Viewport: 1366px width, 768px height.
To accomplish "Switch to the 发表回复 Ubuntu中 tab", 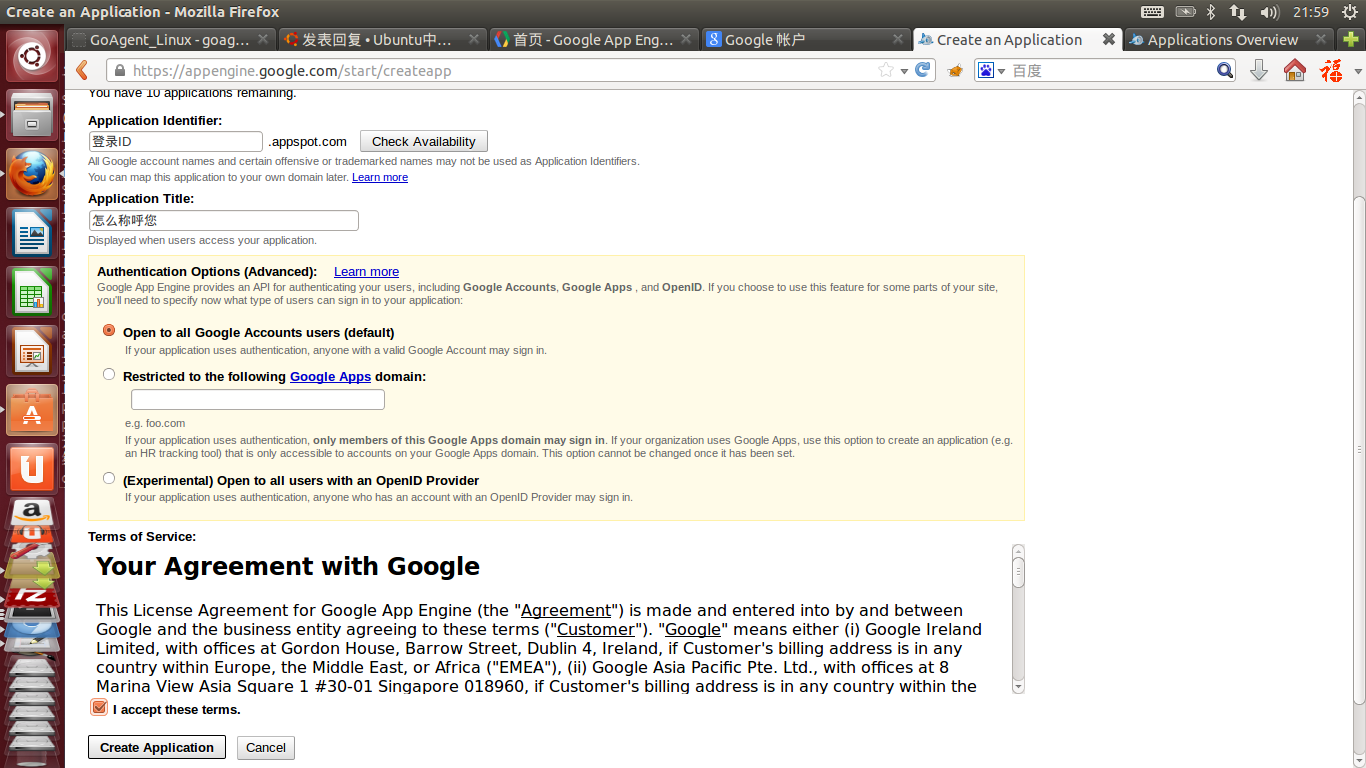I will point(381,40).
